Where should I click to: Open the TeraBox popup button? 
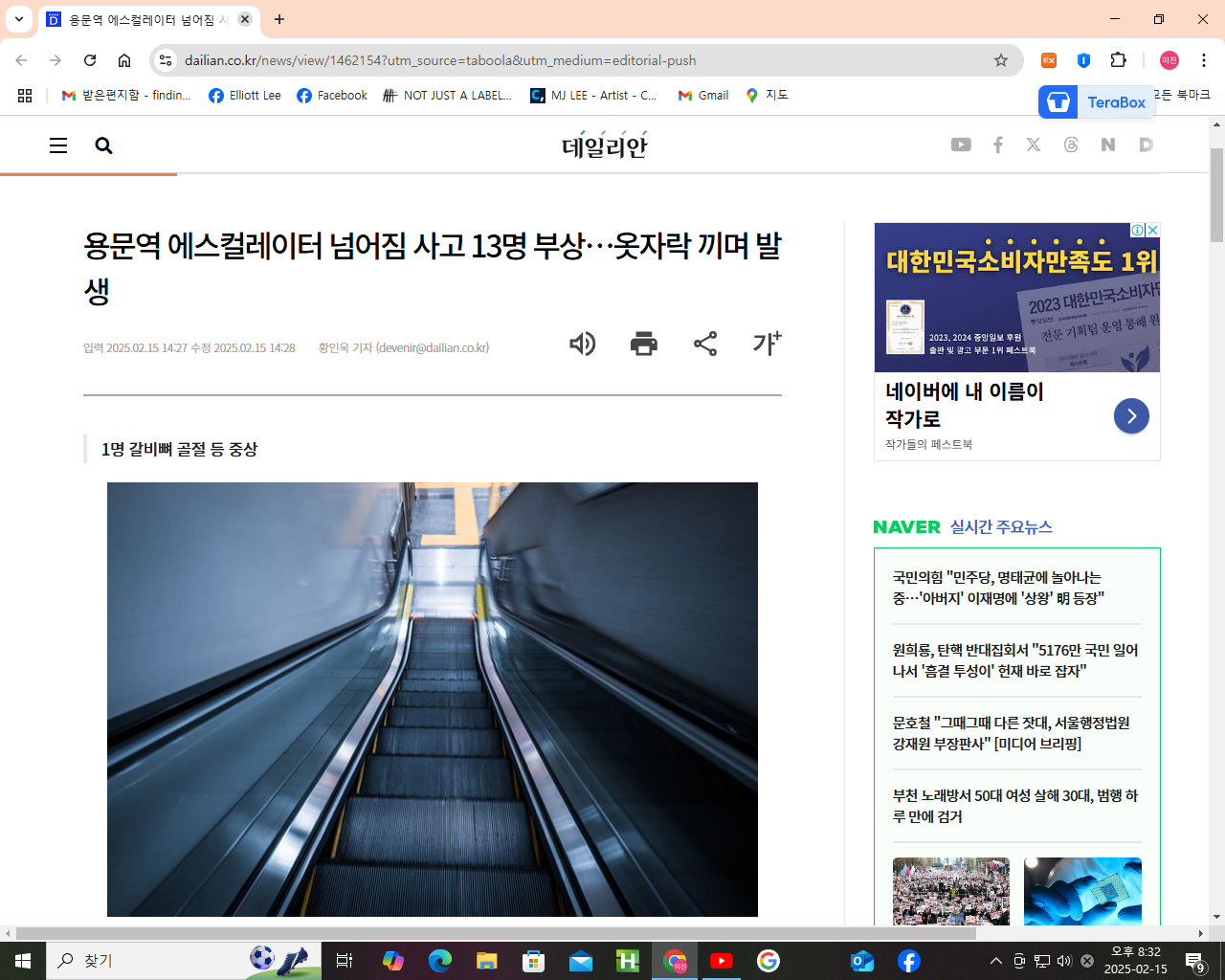pyautogui.click(x=1097, y=102)
